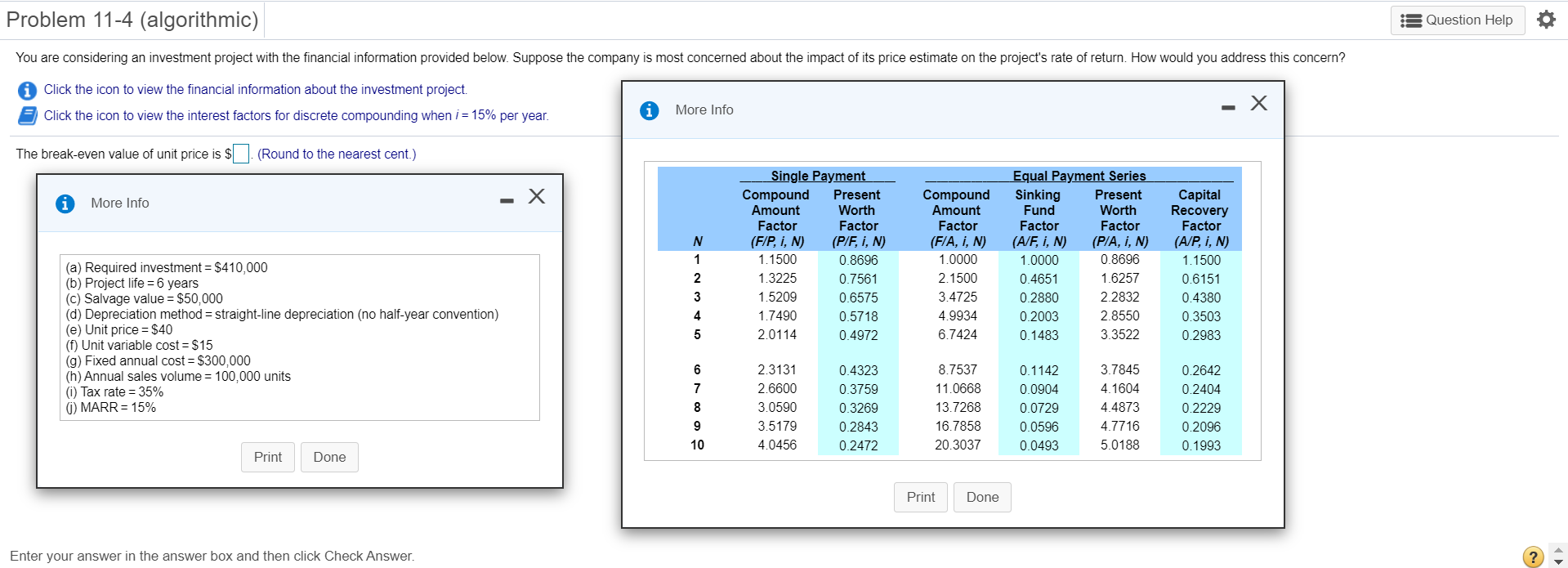
Task: Click the Problem 11-4 (algorithmic) title
Action: click(x=132, y=20)
